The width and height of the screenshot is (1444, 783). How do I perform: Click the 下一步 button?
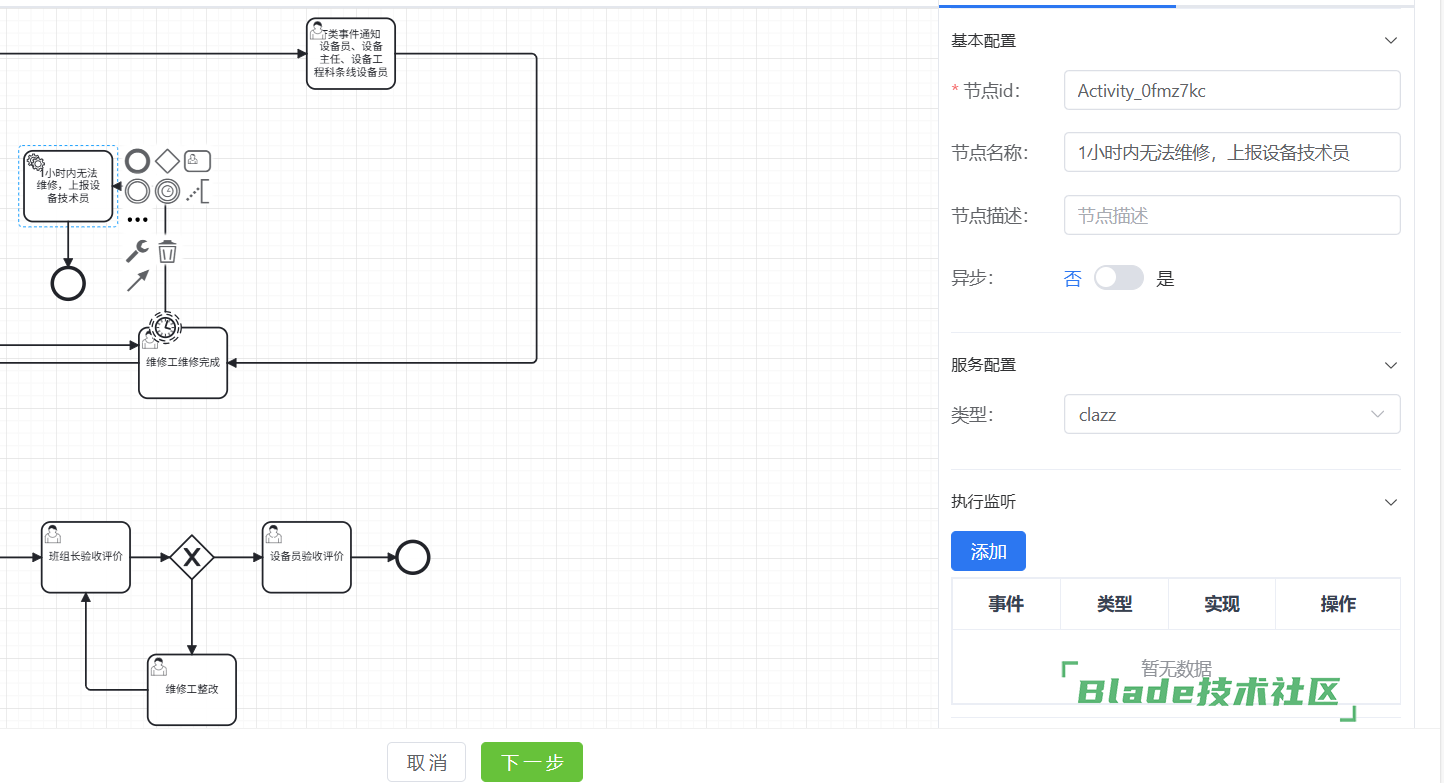(531, 762)
